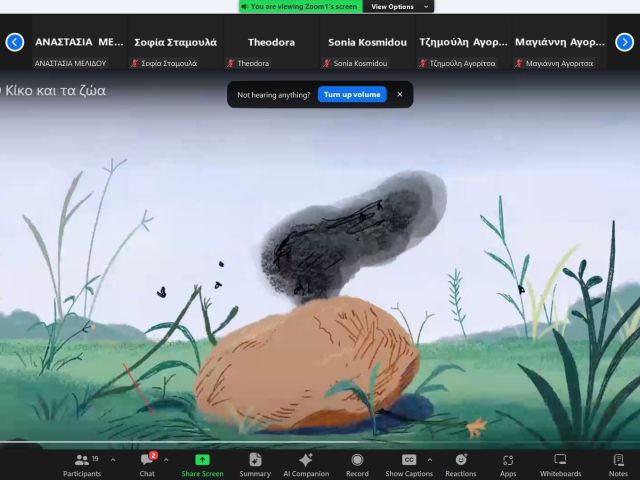This screenshot has height=480, width=640.
Task: Click the ΑΝΑΣΤΑΣΙΑ ΜΕΛΙΔΟΥ name label
Action: [x=70, y=63]
